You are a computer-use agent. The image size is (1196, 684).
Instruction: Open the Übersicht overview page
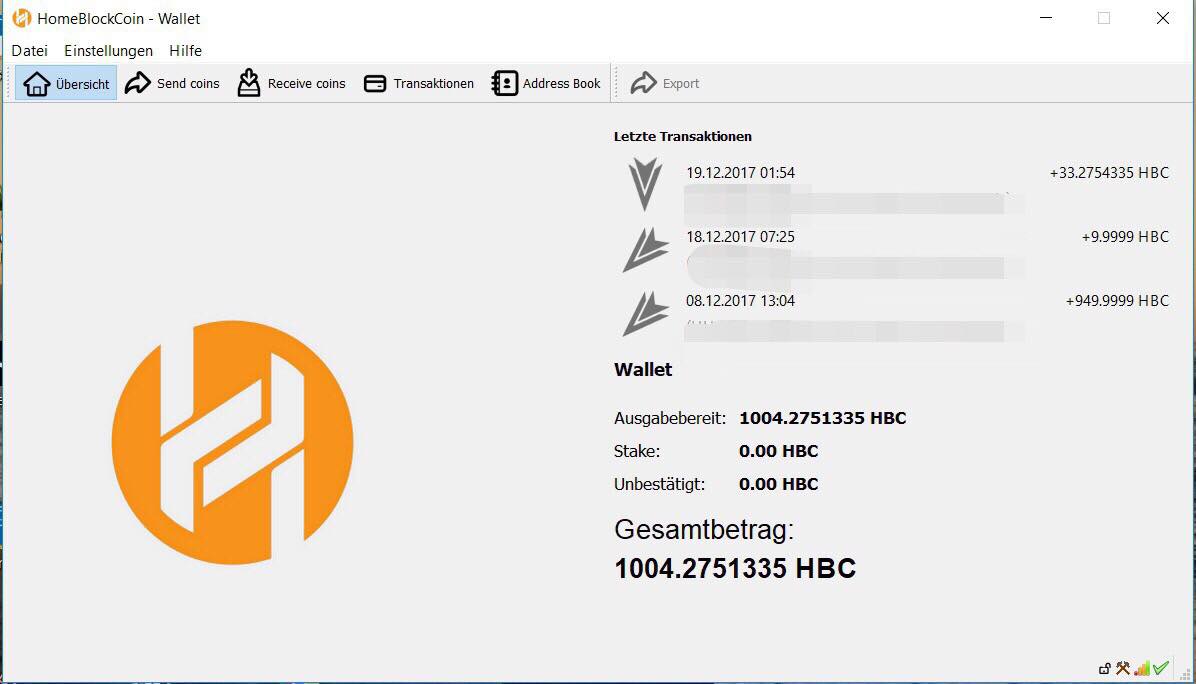point(66,83)
